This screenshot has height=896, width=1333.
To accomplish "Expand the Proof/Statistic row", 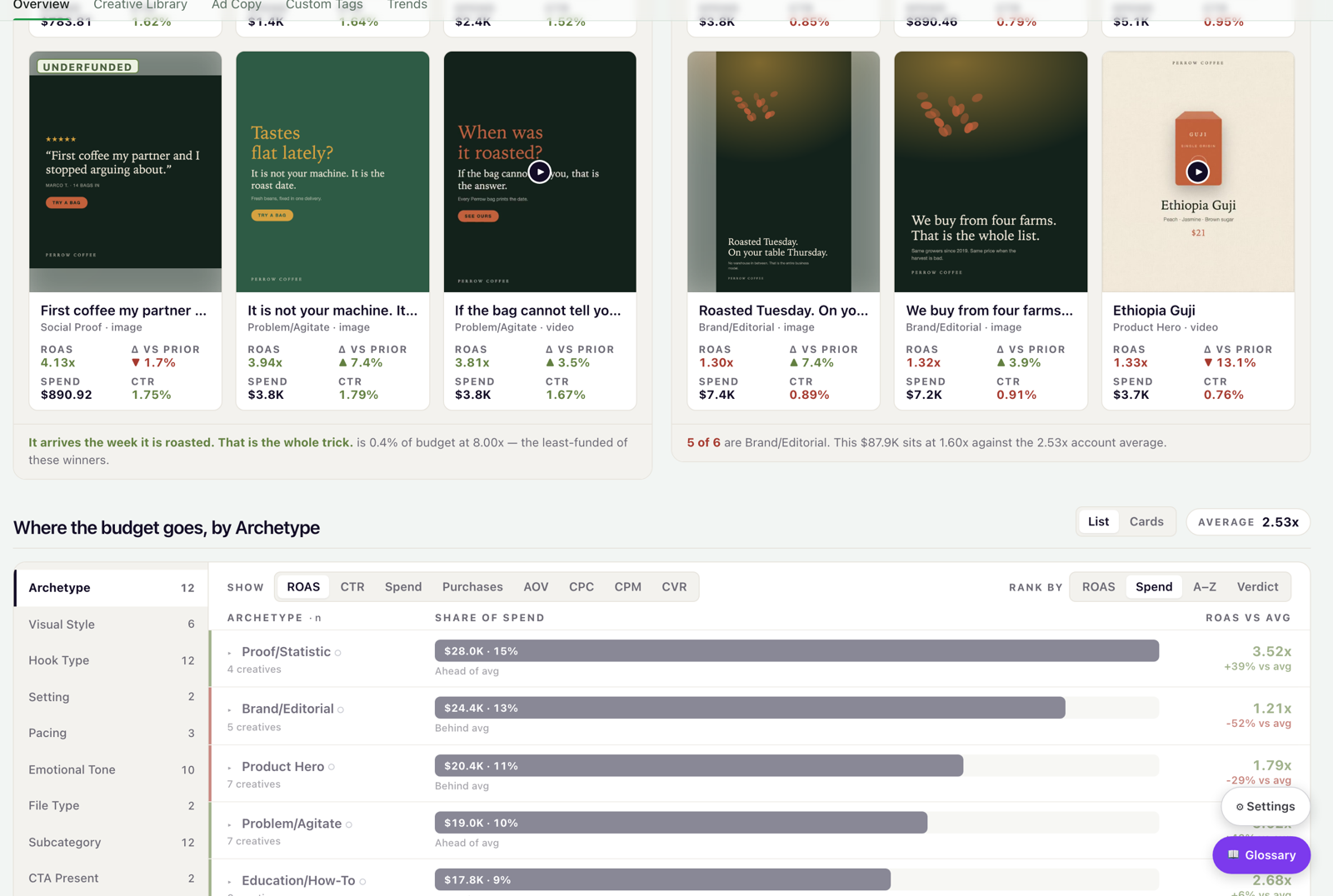I will coord(229,653).
